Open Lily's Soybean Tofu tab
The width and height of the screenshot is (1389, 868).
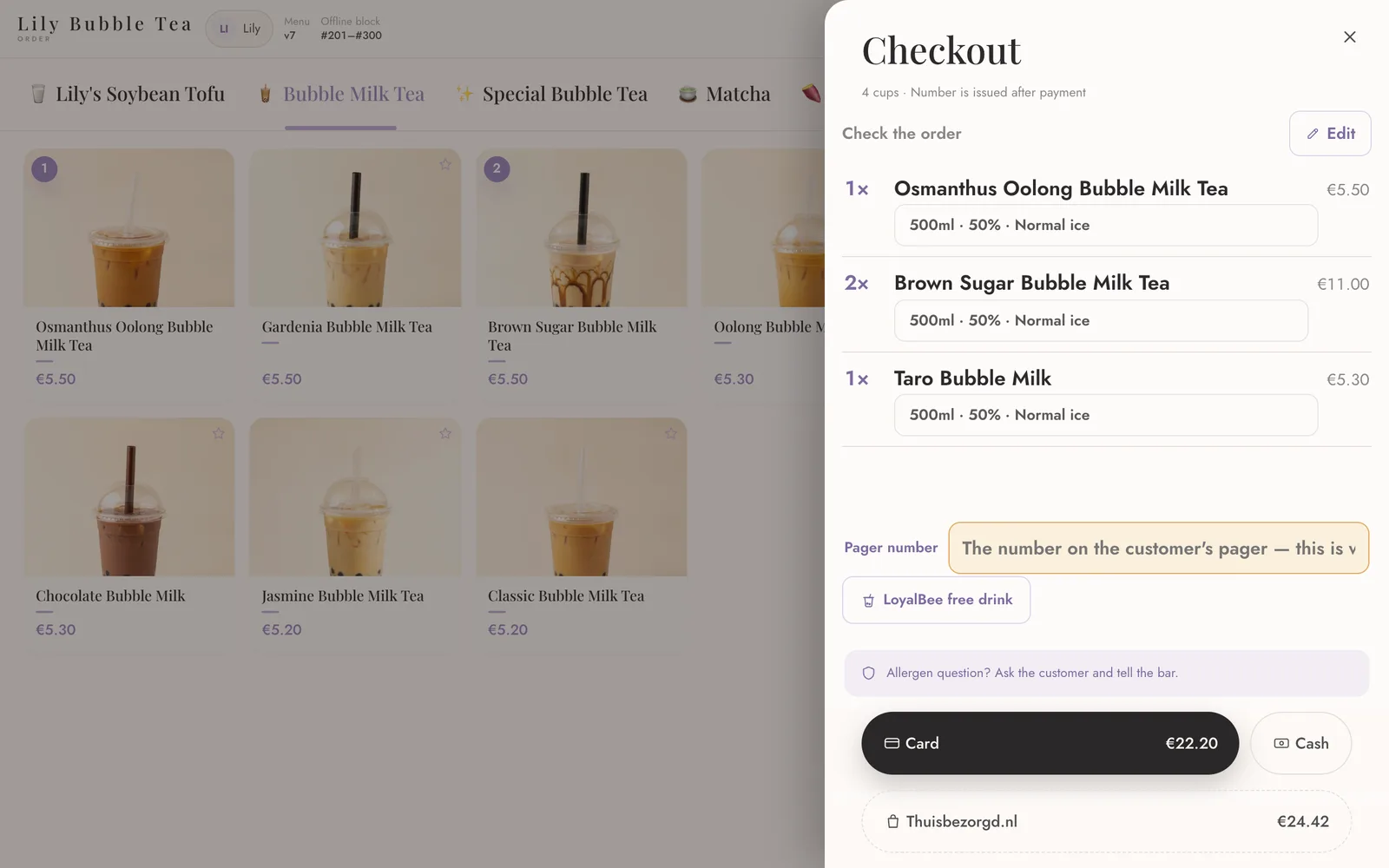[x=128, y=94]
